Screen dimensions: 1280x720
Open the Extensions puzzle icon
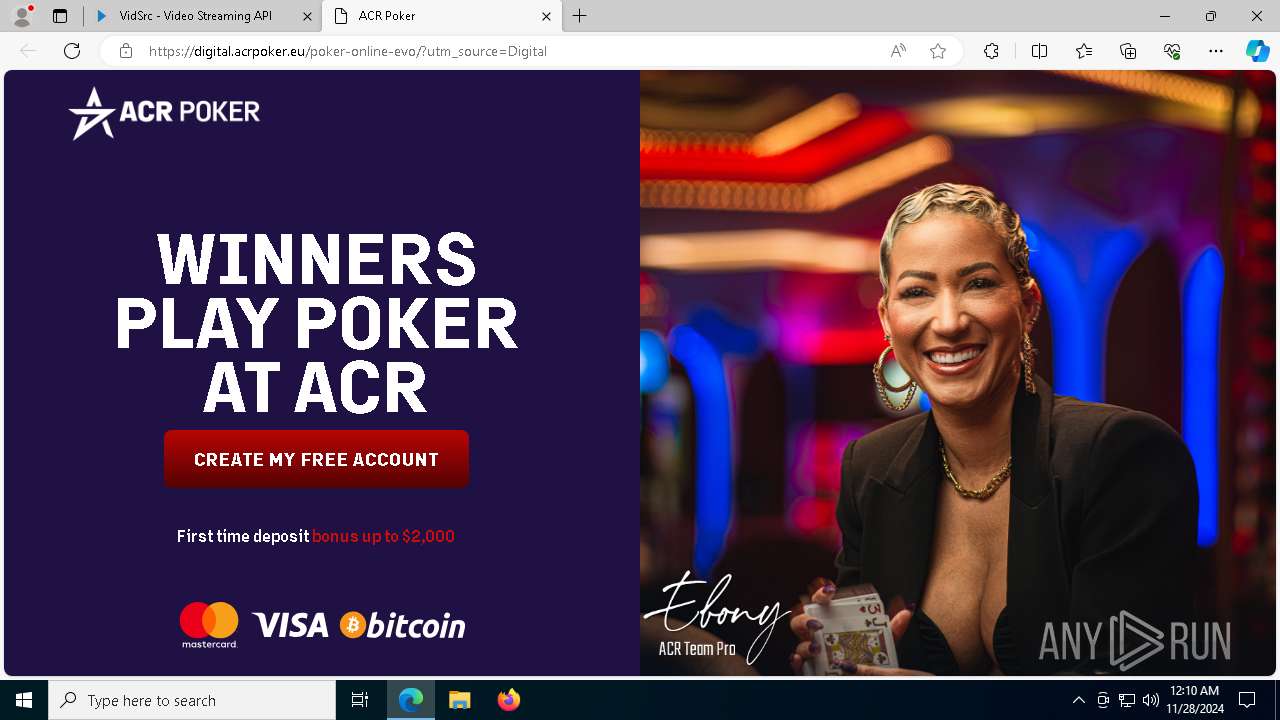pyautogui.click(x=991, y=51)
